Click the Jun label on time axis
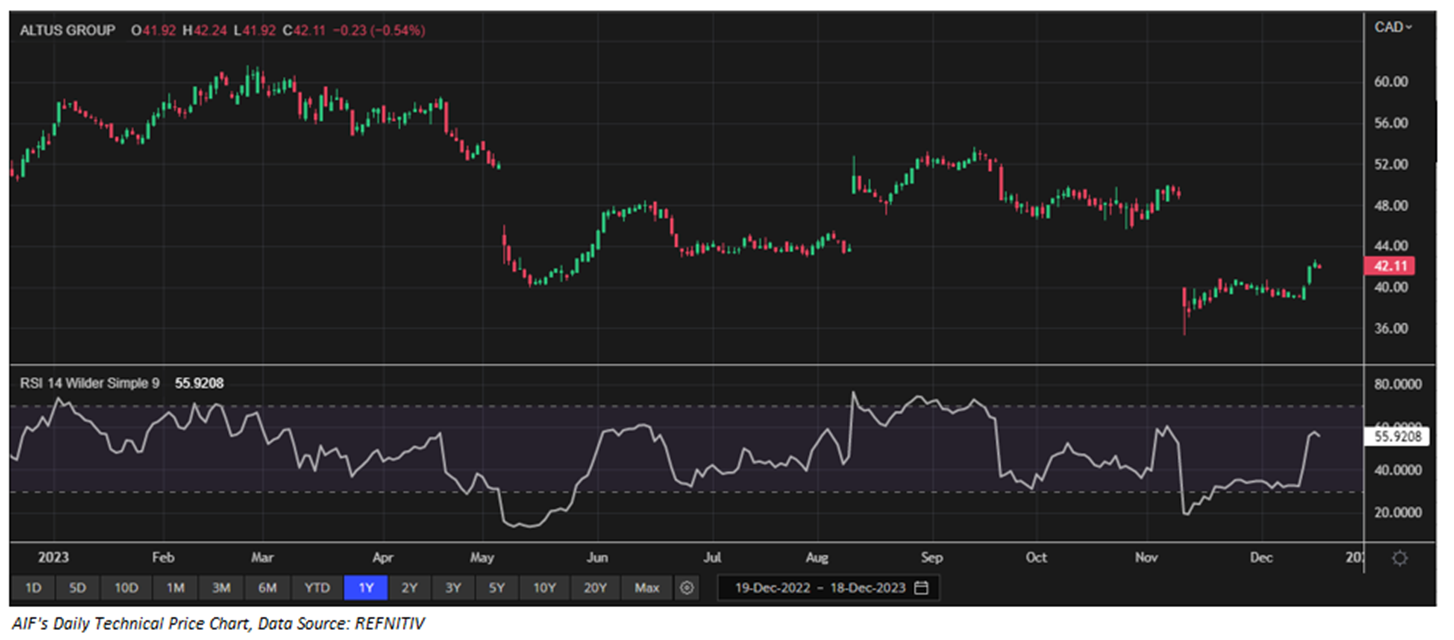The width and height of the screenshot is (1454, 640). pos(597,557)
